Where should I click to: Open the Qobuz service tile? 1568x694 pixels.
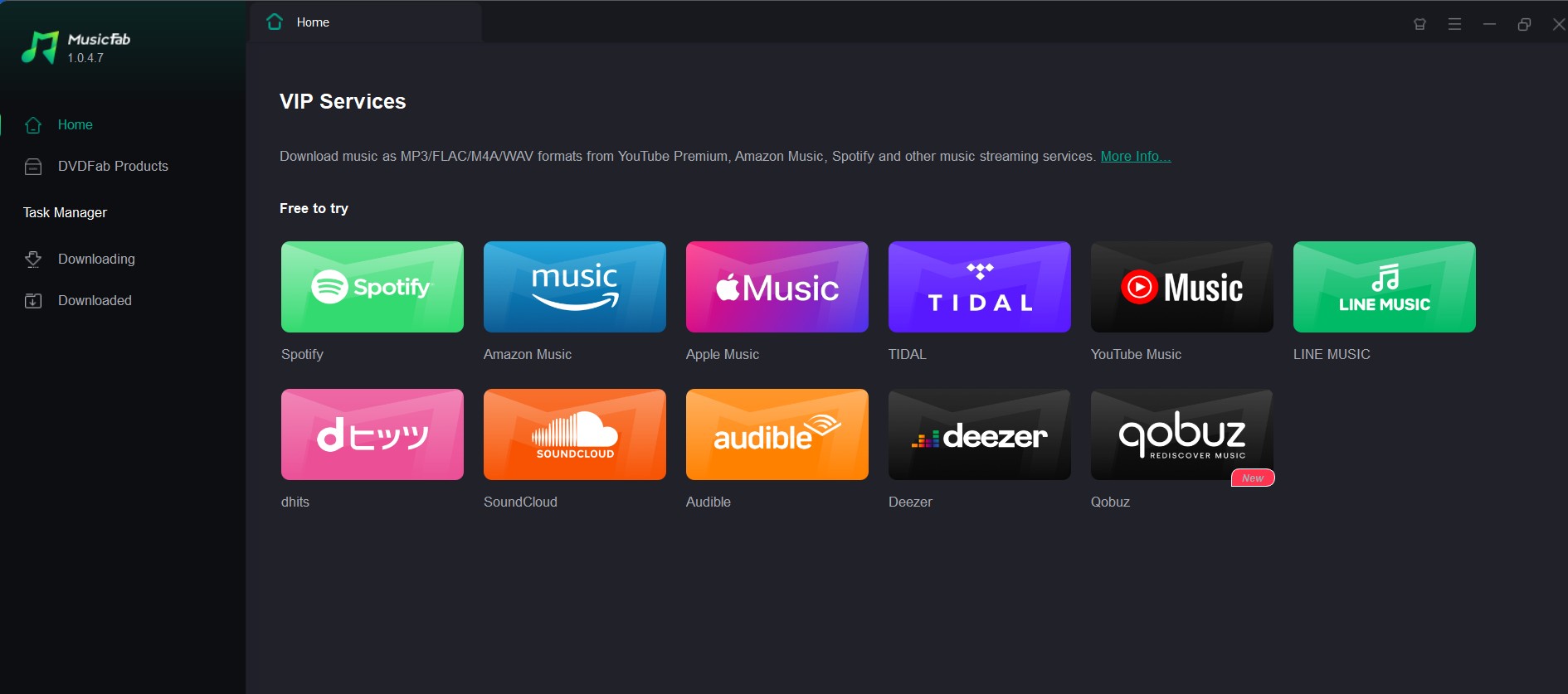click(1182, 434)
